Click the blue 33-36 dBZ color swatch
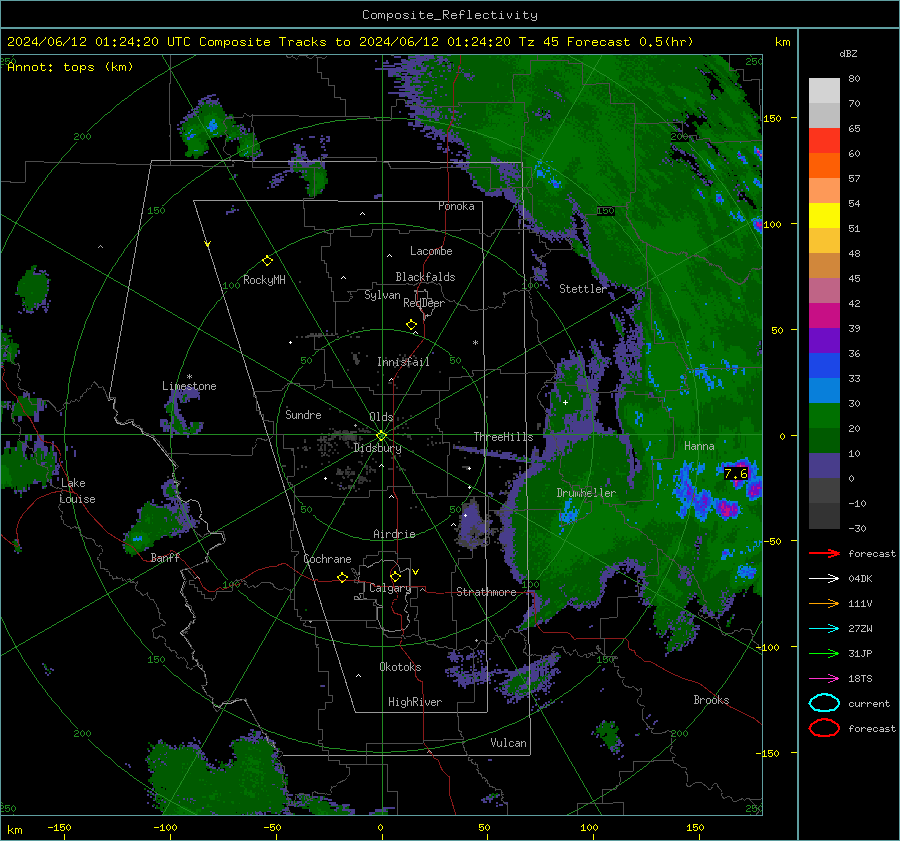900x841 pixels. pyautogui.click(x=824, y=366)
